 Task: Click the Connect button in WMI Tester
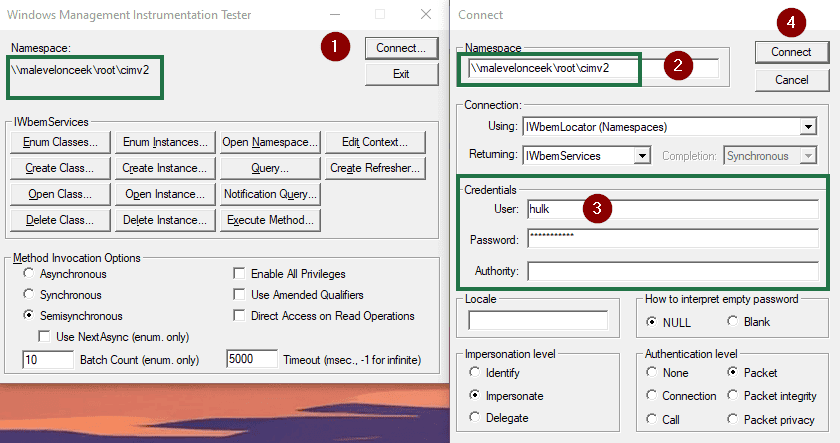pos(401,47)
